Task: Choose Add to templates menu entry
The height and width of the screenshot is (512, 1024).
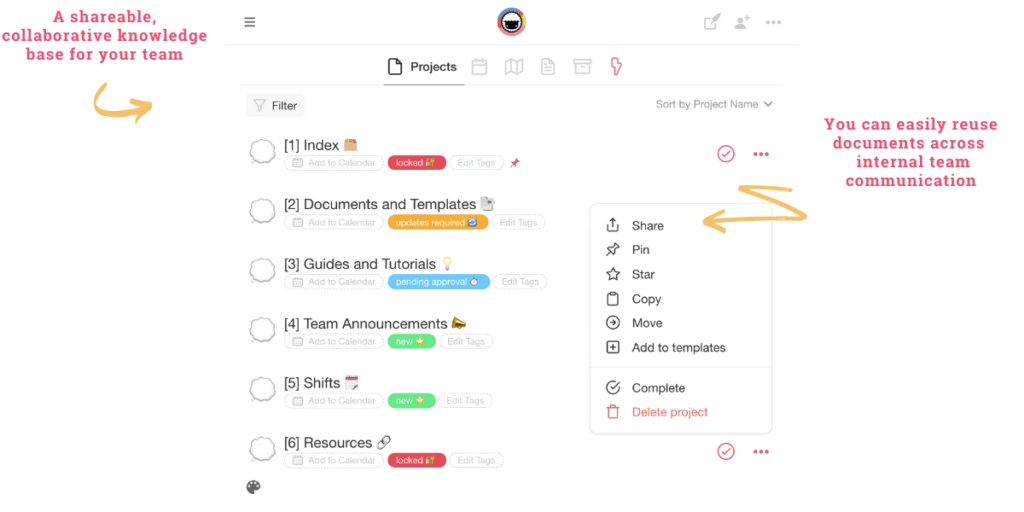Action: (678, 348)
